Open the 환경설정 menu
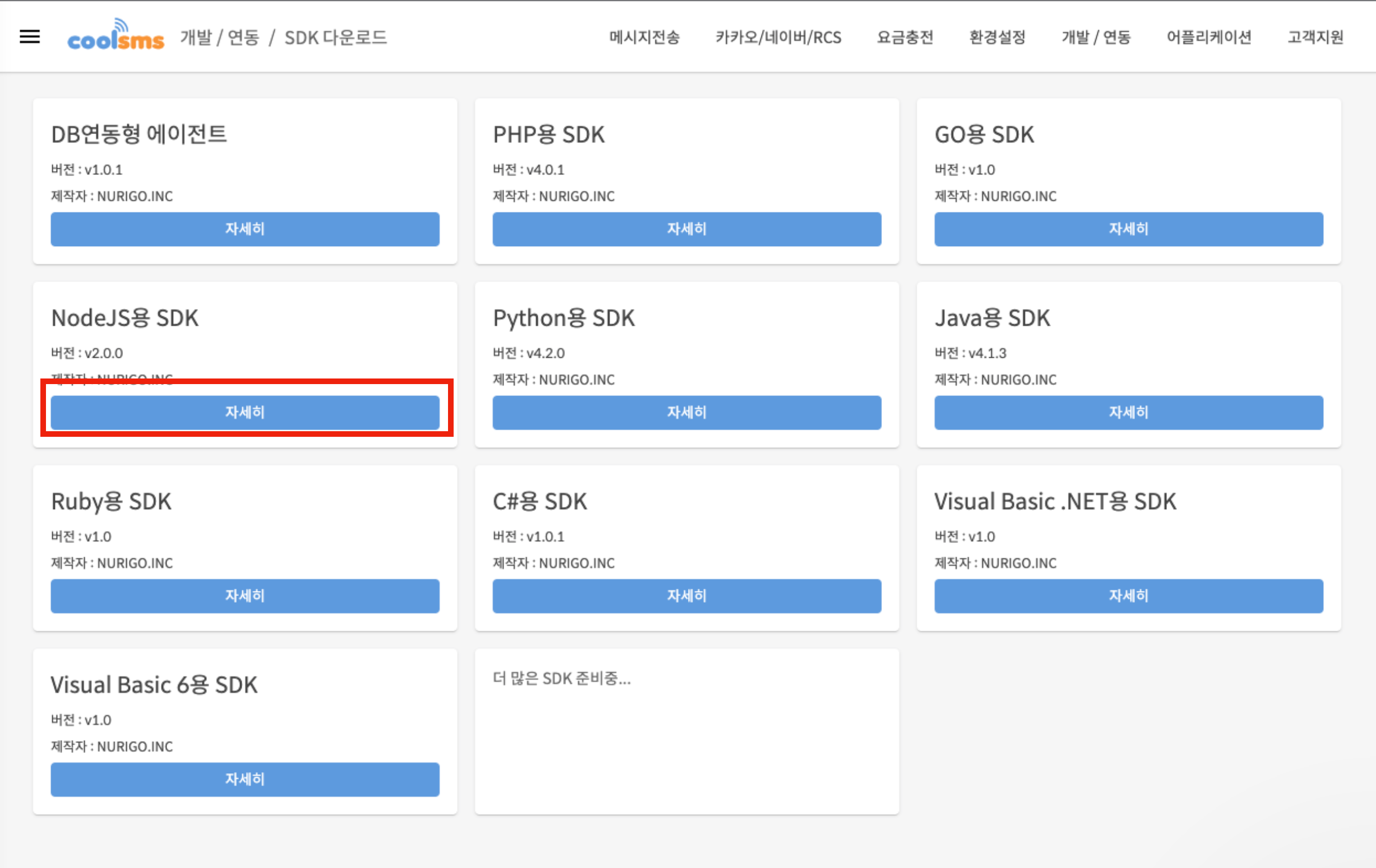This screenshot has width=1376, height=868. (997, 38)
